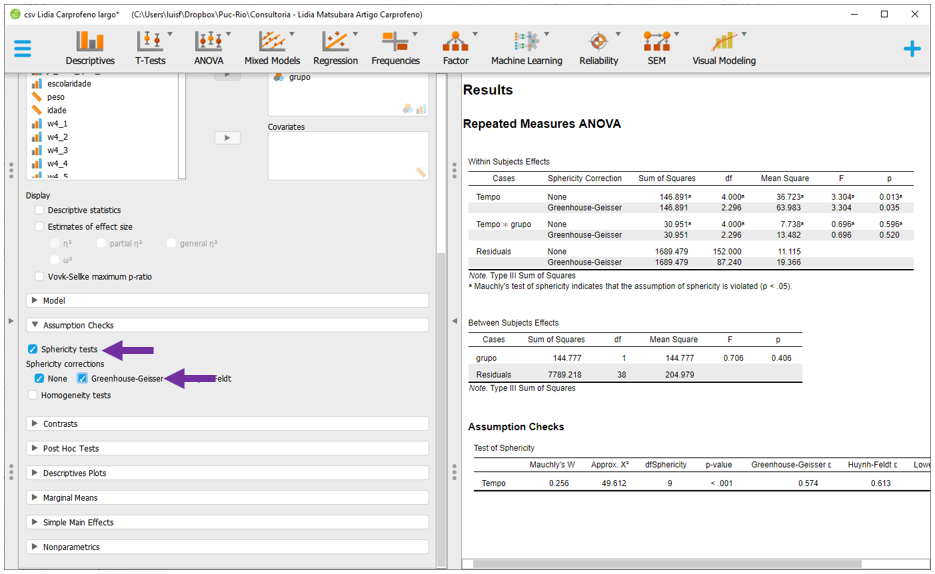Open the Descriptives analysis menu
The image size is (935, 574).
tap(89, 47)
